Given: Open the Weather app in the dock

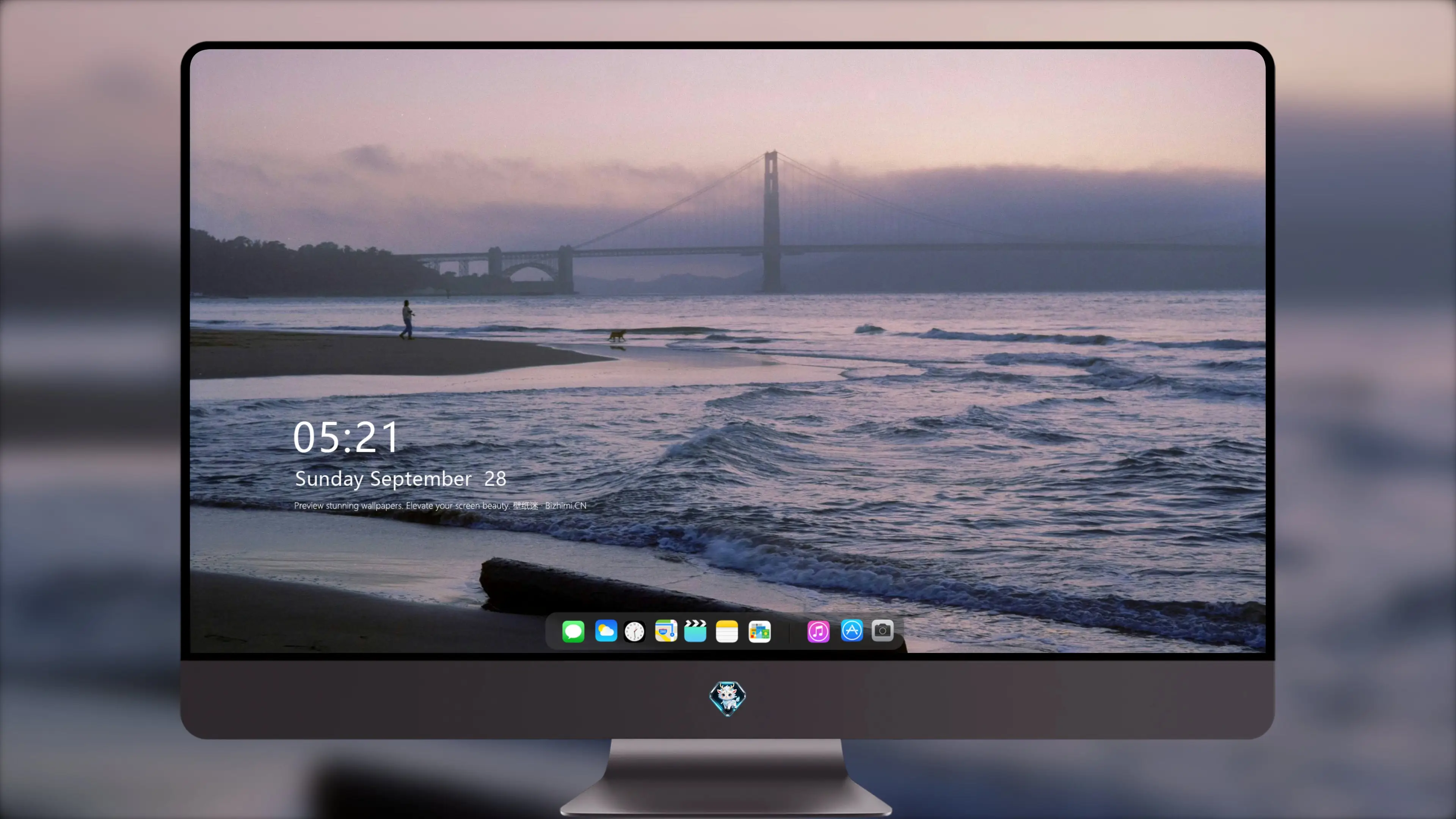Looking at the screenshot, I should pos(606,631).
